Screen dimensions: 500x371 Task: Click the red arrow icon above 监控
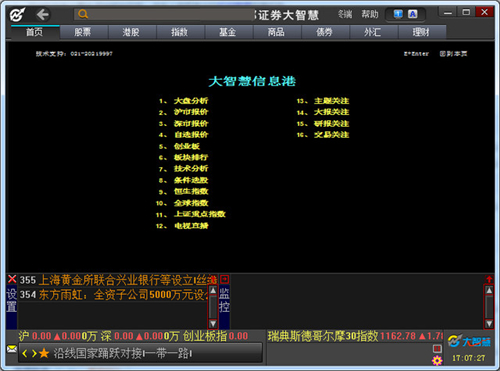(x=224, y=279)
